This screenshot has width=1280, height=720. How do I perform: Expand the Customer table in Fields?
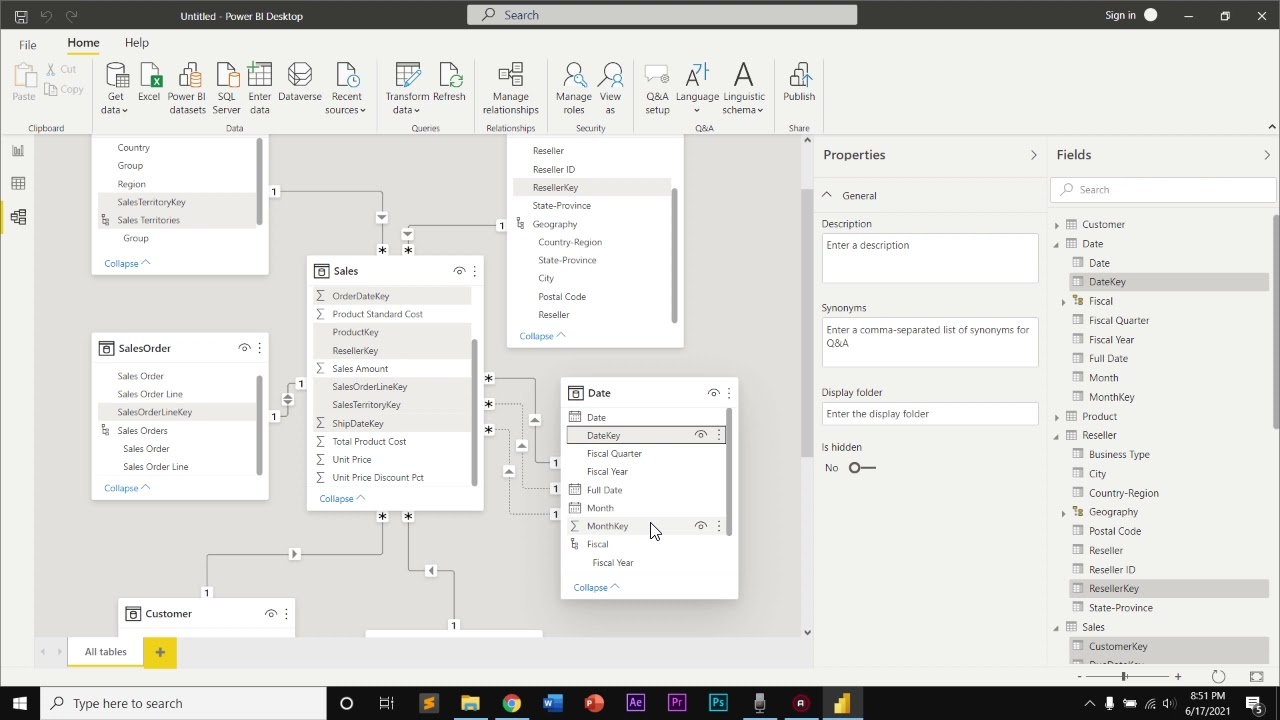[x=1057, y=225]
